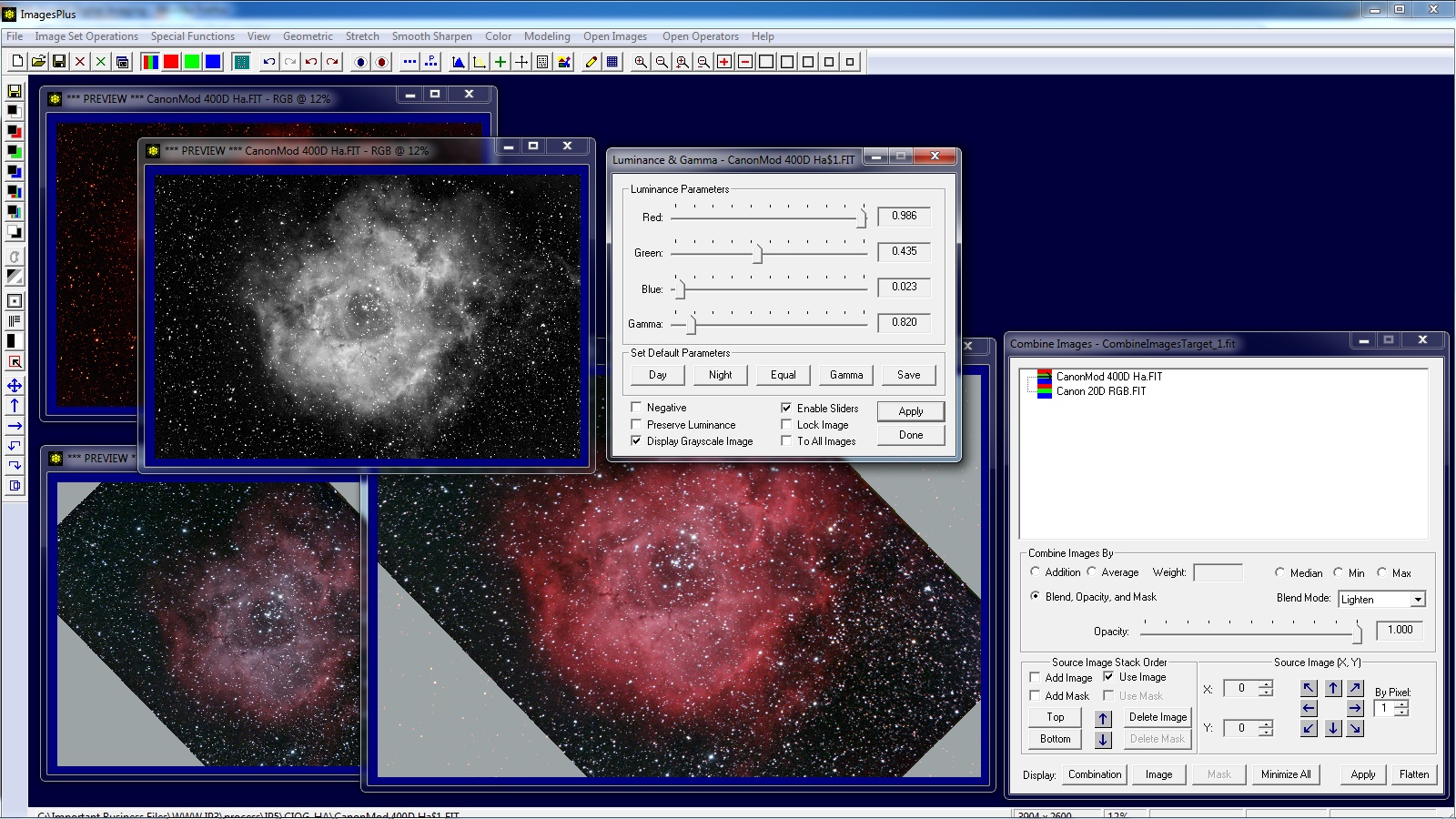Toggle the Enable Sliders checkbox
Viewport: 1456px width, 819px height.
pyautogui.click(x=786, y=408)
